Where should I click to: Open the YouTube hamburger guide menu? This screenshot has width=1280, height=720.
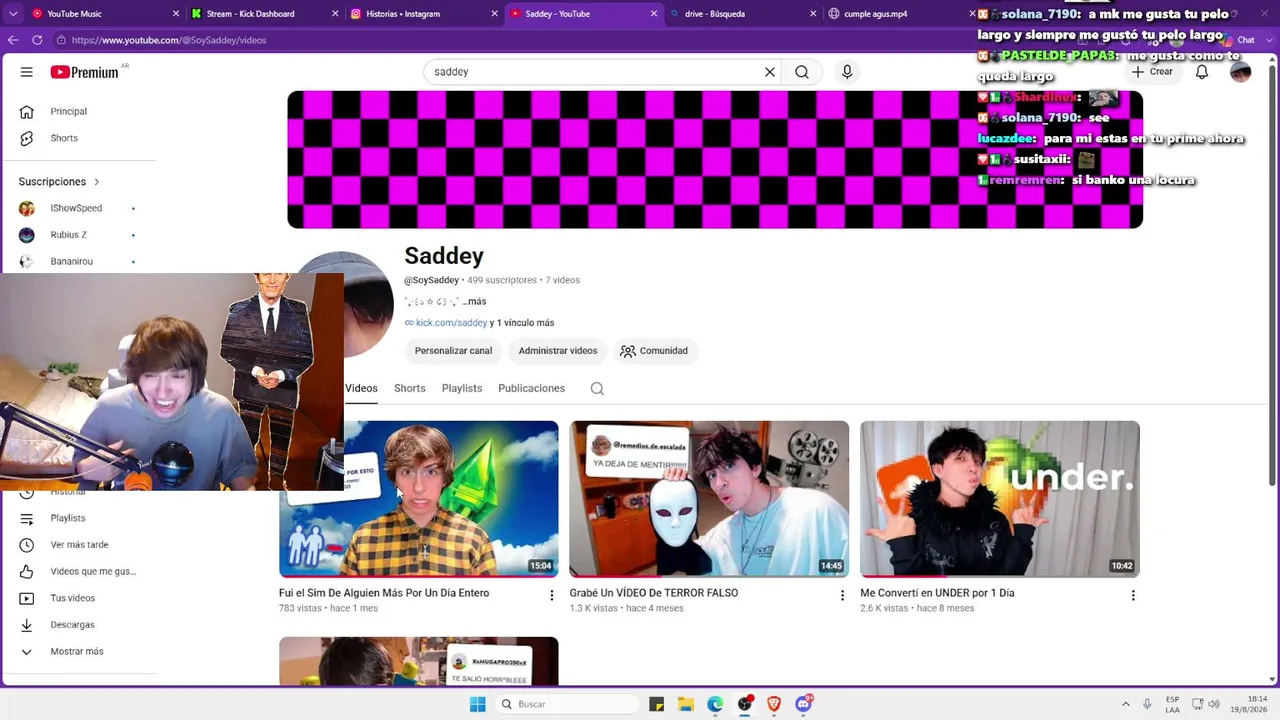pyautogui.click(x=27, y=72)
